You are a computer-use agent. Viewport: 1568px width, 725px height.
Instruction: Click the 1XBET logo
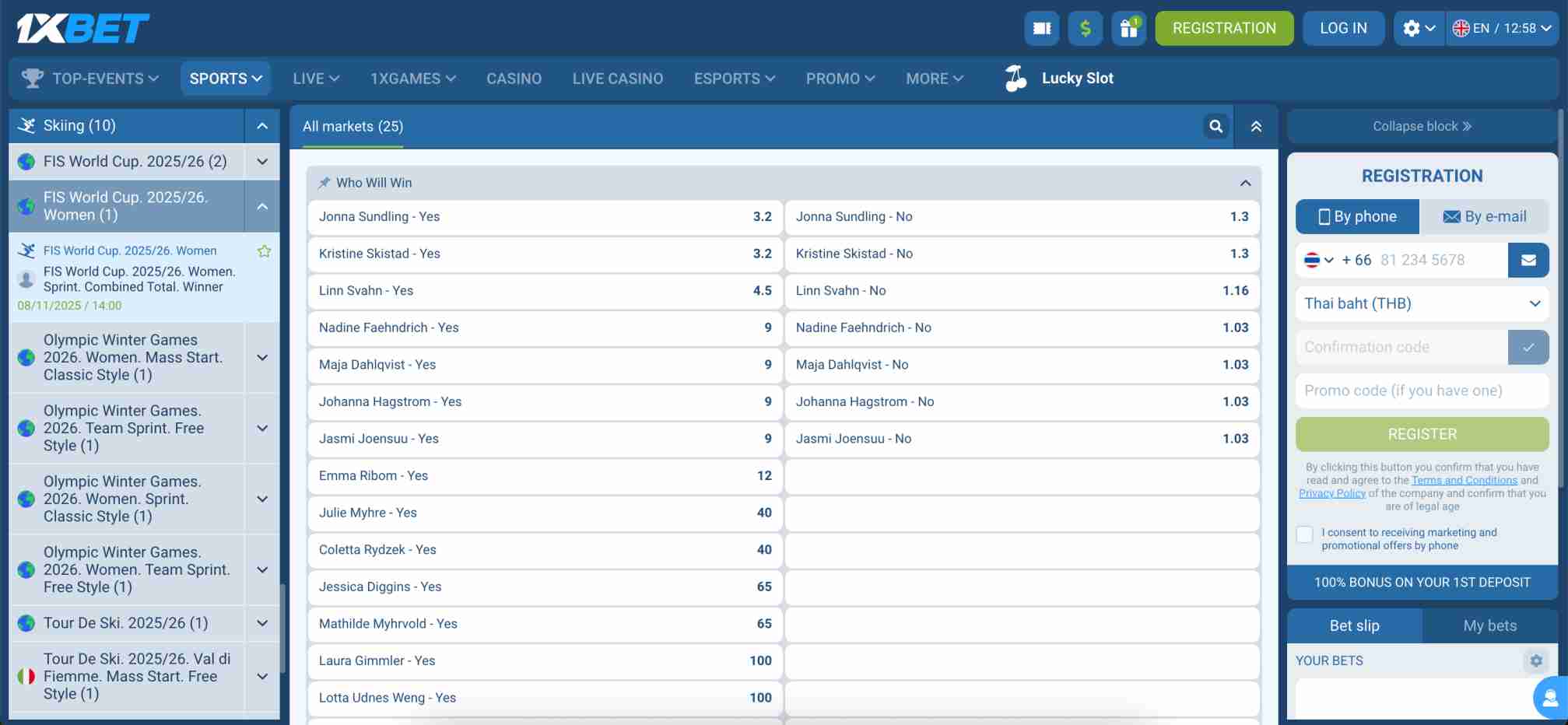[82, 29]
